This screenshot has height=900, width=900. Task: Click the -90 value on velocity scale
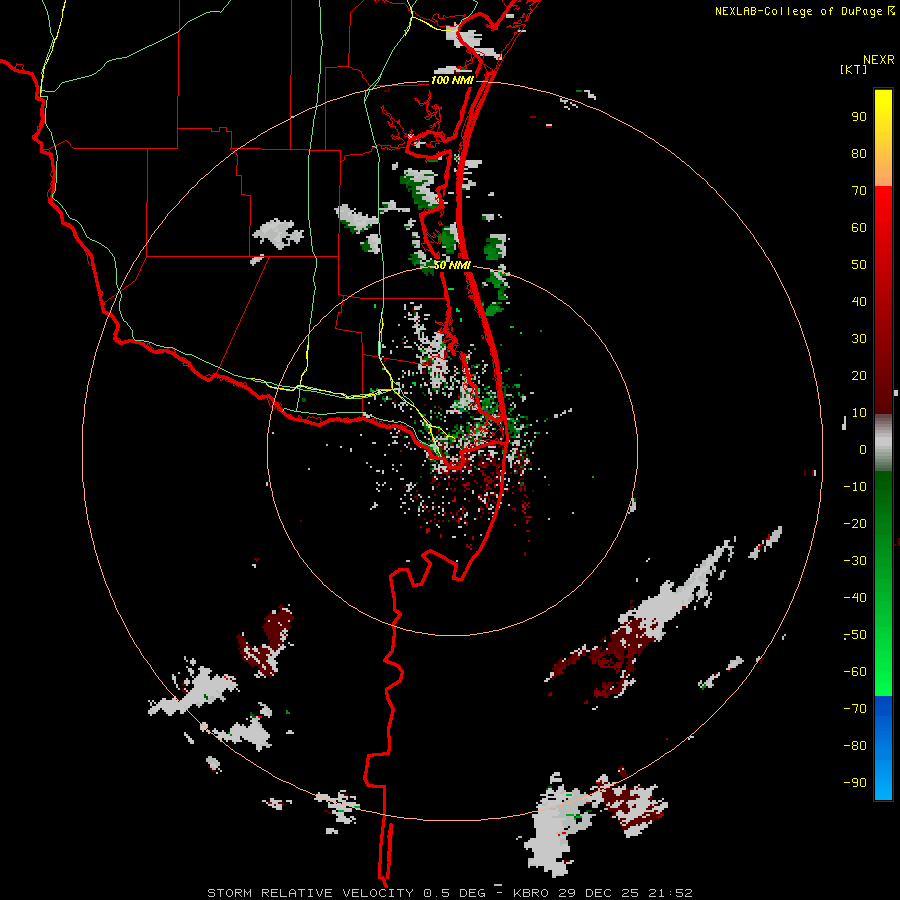[x=855, y=783]
